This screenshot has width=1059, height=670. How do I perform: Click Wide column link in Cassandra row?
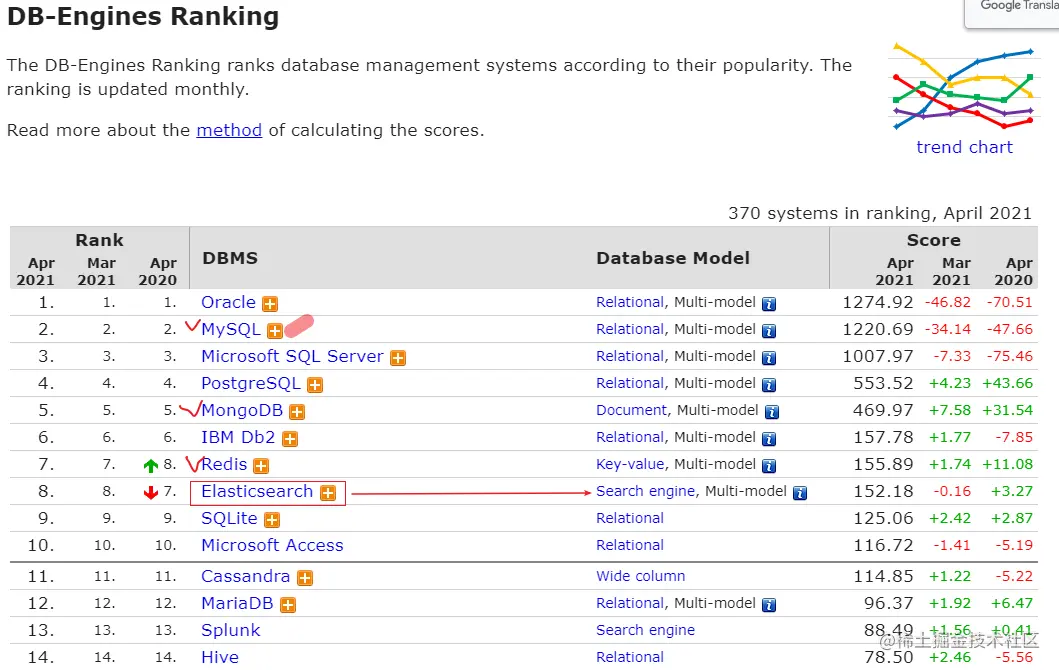click(640, 576)
